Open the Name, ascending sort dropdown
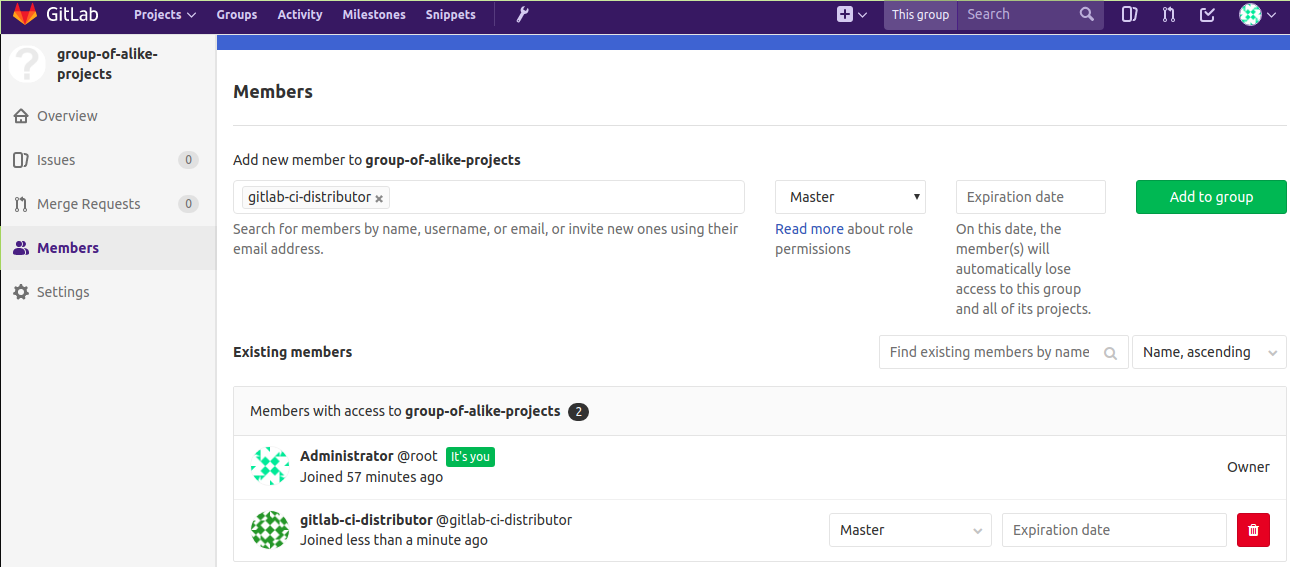Image resolution: width=1290 pixels, height=567 pixels. (x=1209, y=352)
